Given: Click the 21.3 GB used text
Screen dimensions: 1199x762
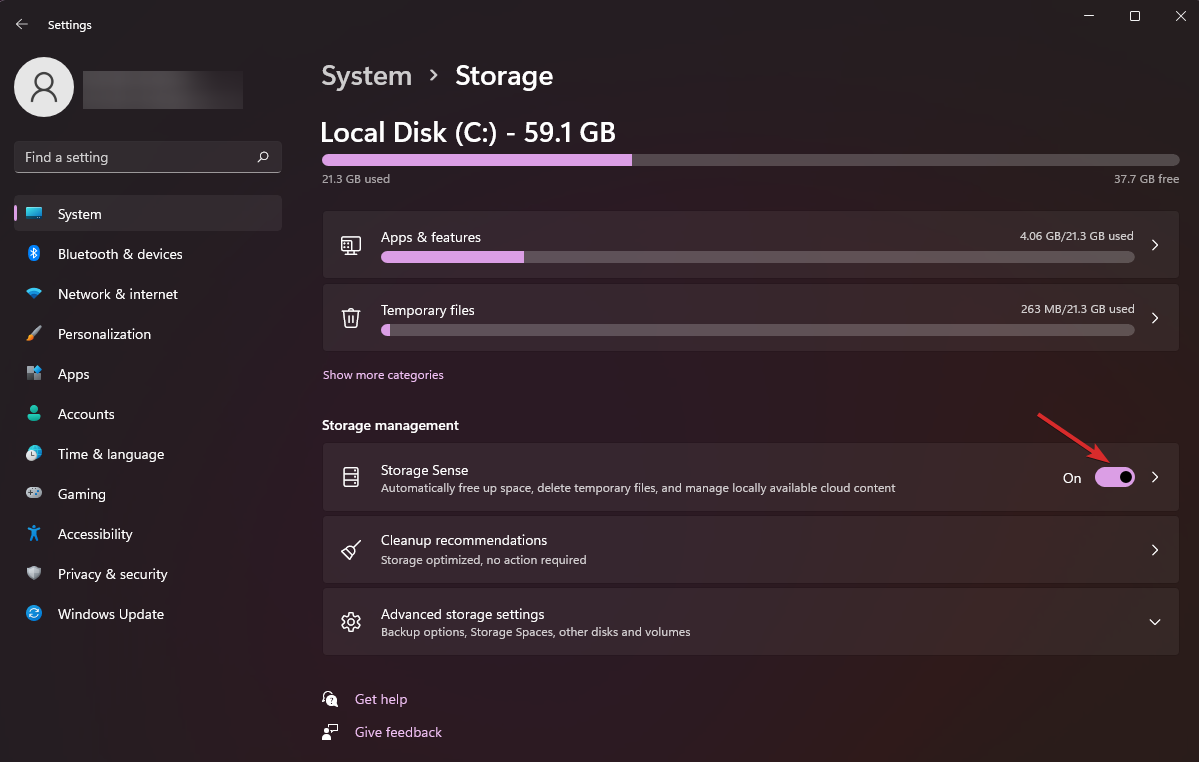Looking at the screenshot, I should pos(356,179).
